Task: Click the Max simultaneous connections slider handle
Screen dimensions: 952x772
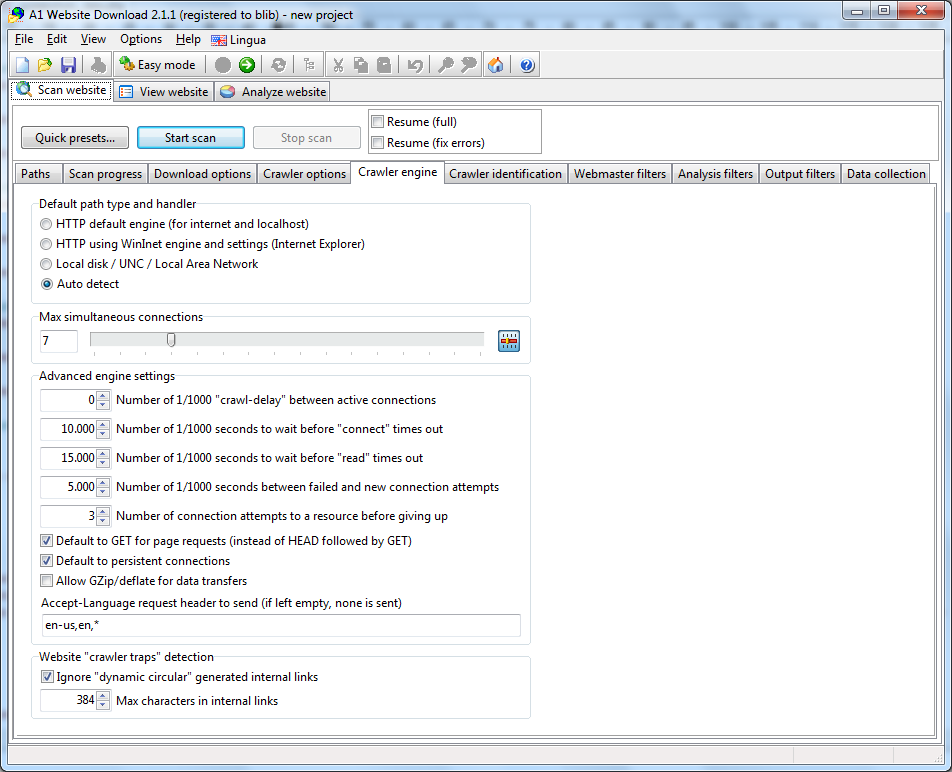Action: pyautogui.click(x=171, y=340)
